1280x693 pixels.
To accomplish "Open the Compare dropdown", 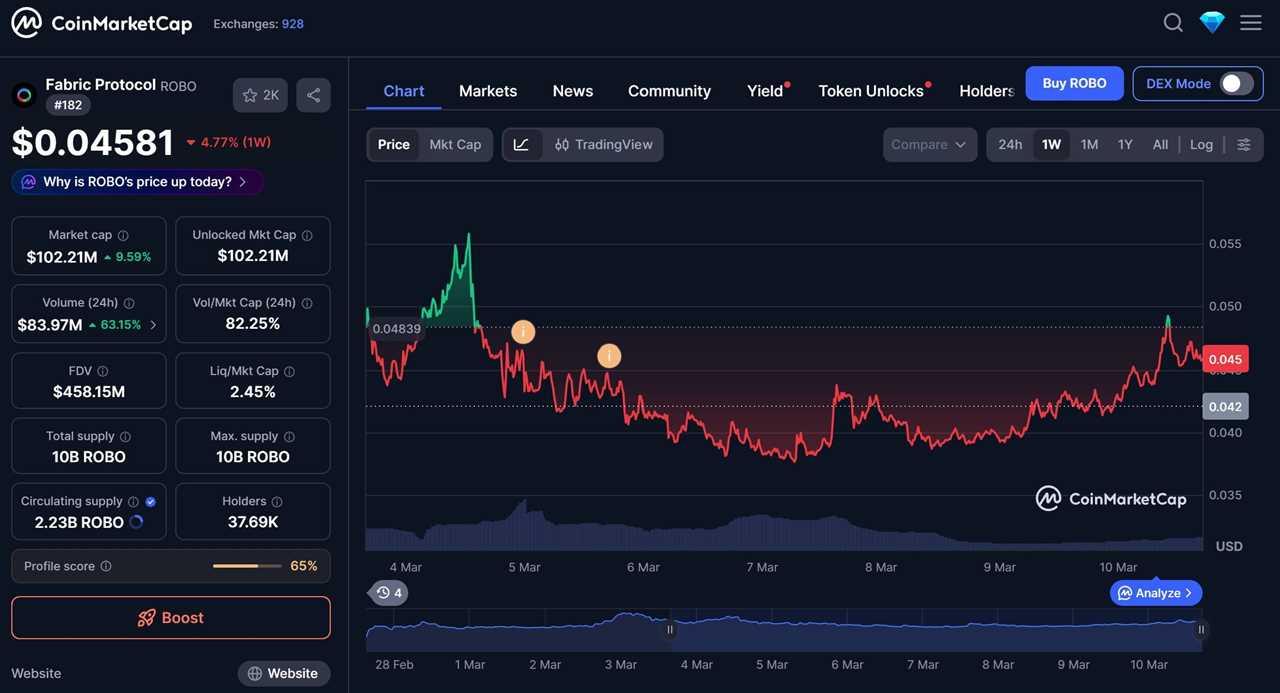I will [x=929, y=144].
